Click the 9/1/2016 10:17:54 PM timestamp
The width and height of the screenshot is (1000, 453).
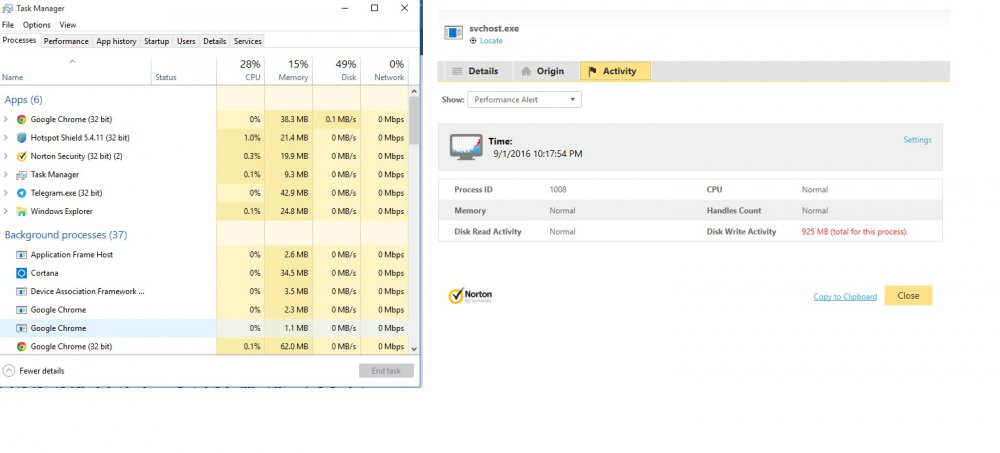(x=538, y=154)
